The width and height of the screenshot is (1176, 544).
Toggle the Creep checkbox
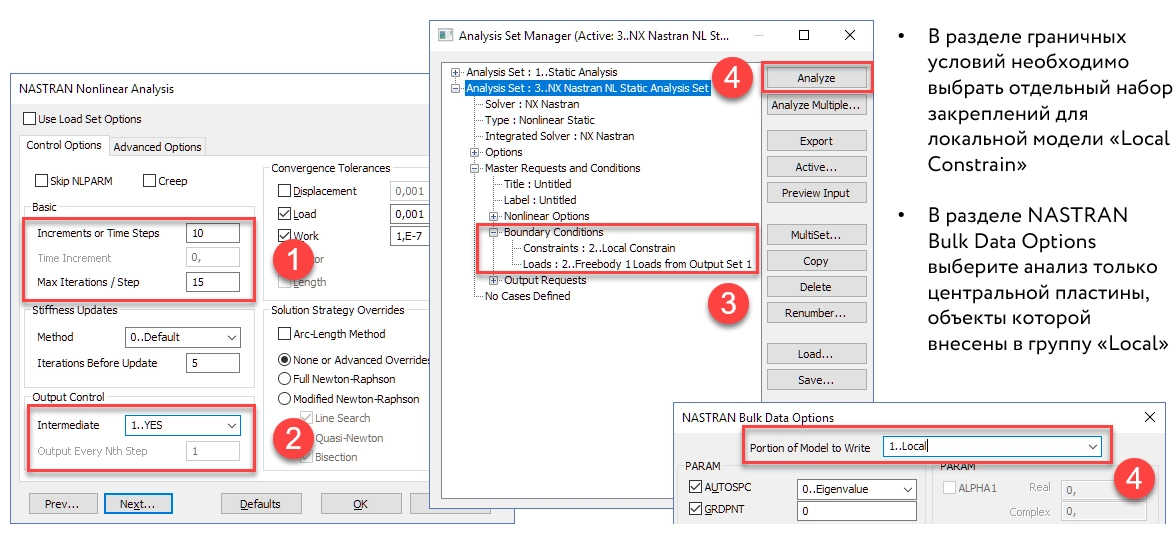pos(148,181)
